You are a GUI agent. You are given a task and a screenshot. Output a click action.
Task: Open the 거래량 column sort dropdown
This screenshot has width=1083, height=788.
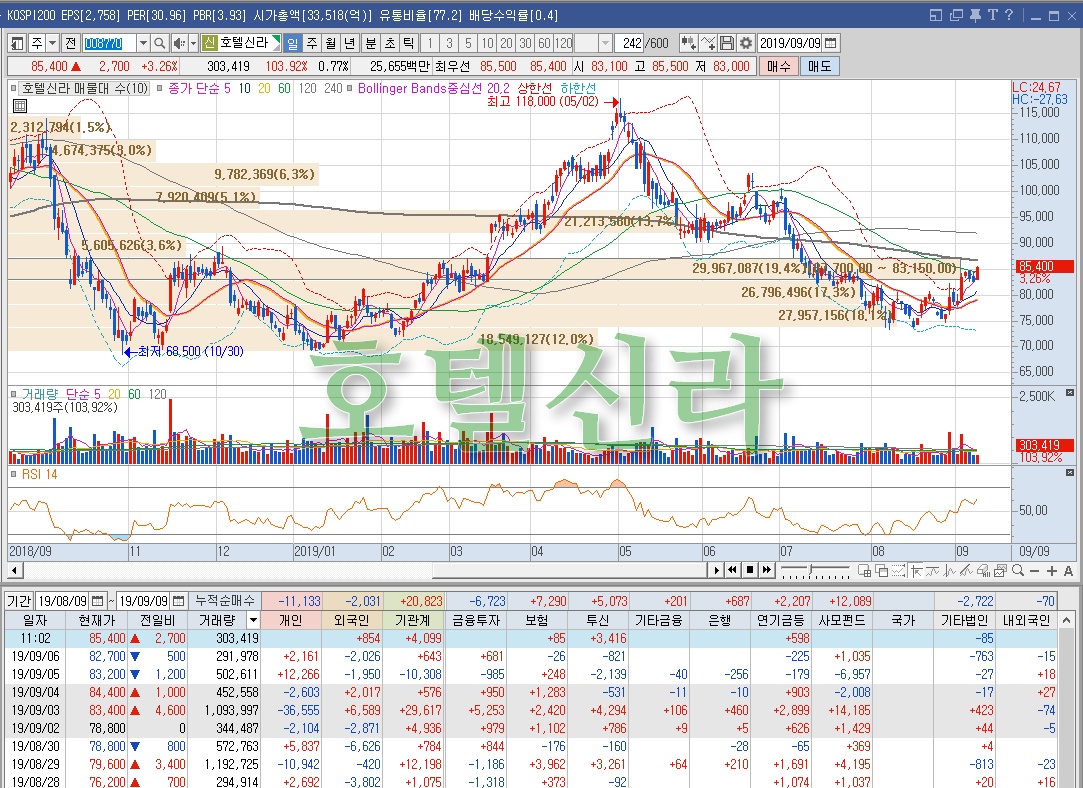tap(253, 620)
